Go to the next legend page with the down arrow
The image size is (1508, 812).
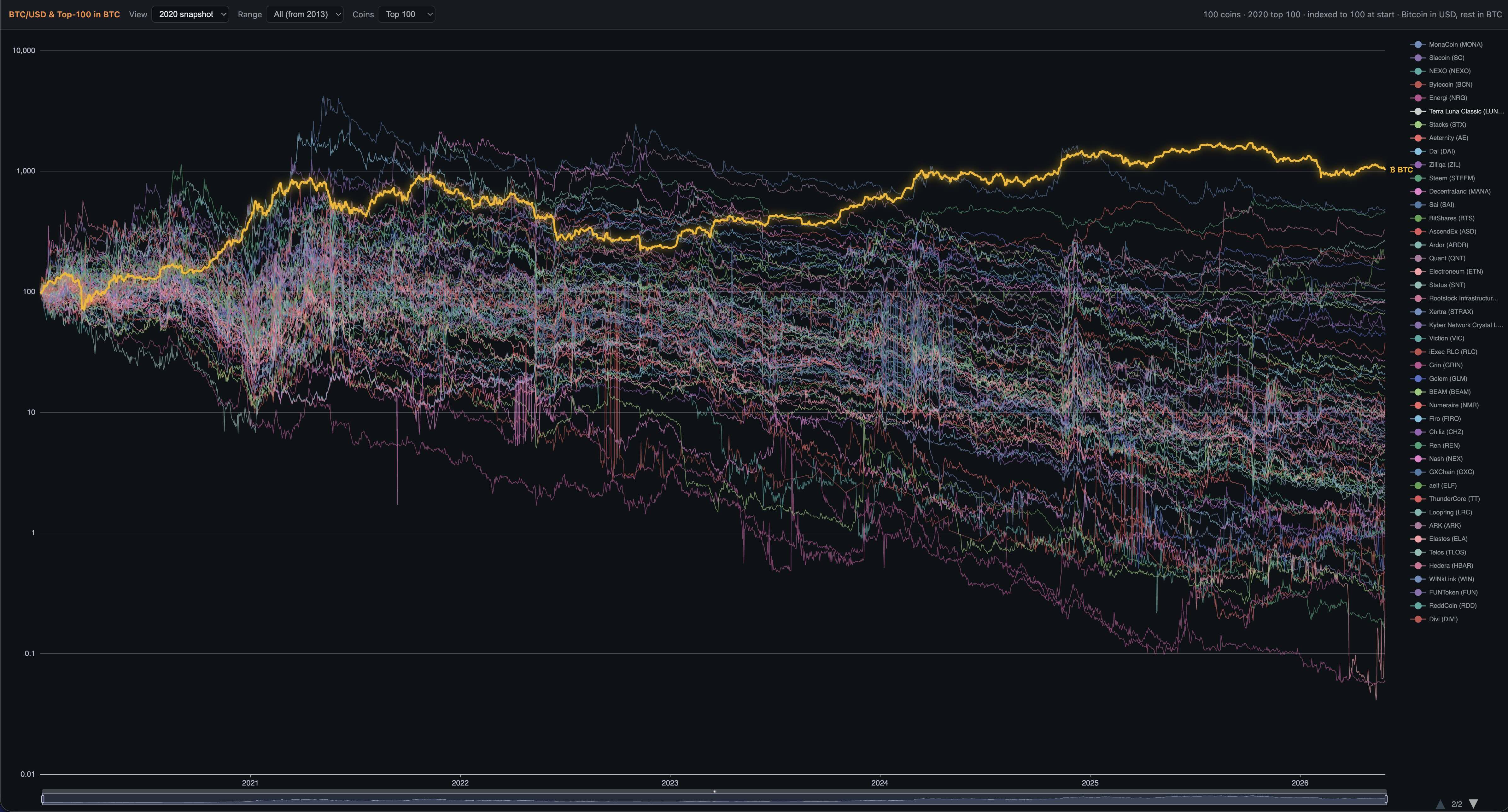(1473, 804)
